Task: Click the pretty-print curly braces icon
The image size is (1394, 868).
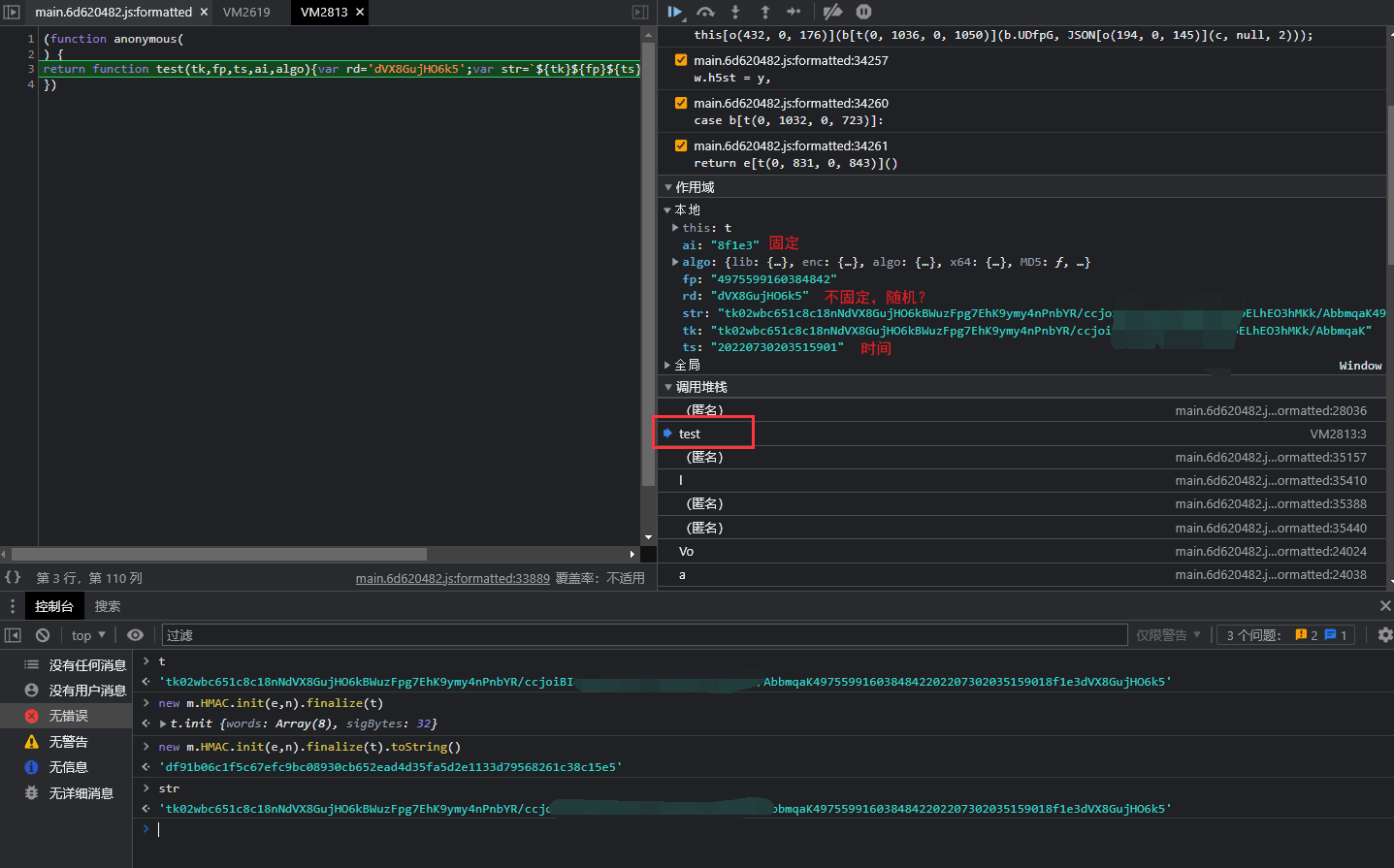Action: pos(13,578)
